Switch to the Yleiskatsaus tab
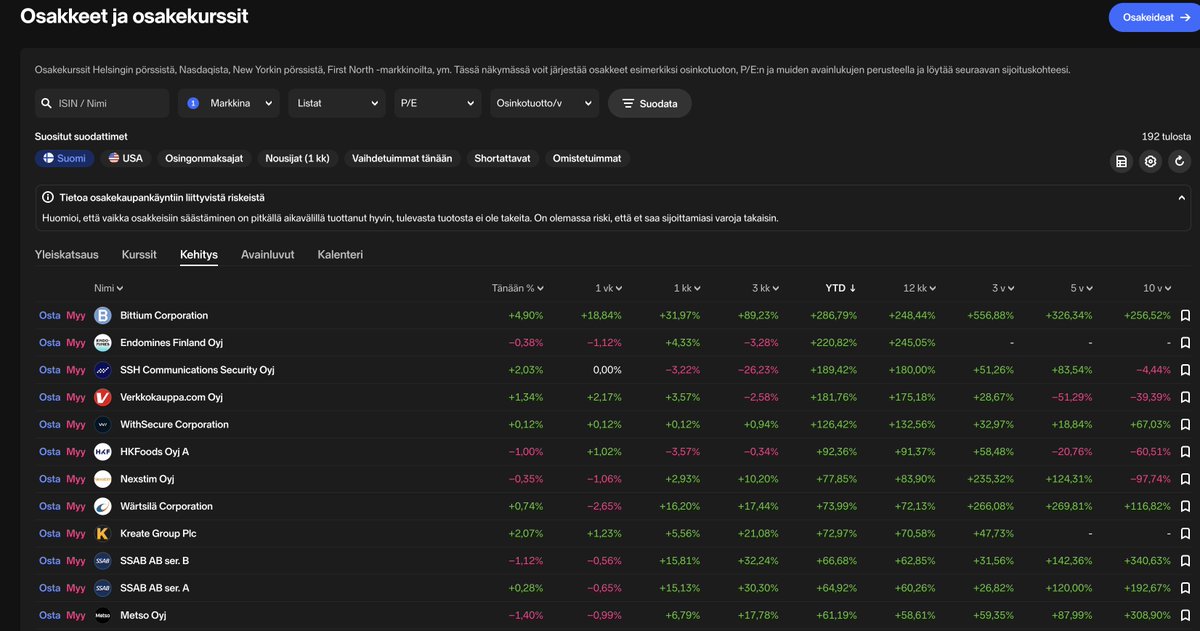Screen dimensions: 1200x631 coord(67,255)
